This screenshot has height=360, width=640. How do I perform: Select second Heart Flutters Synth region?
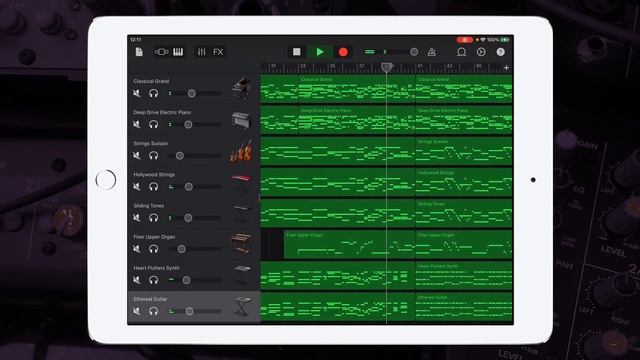[464, 276]
